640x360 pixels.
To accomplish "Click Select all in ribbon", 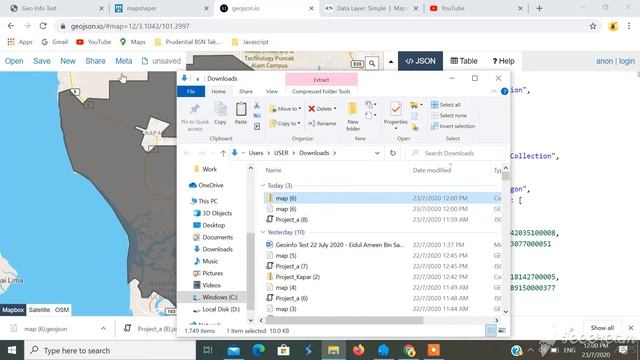I will (446, 105).
